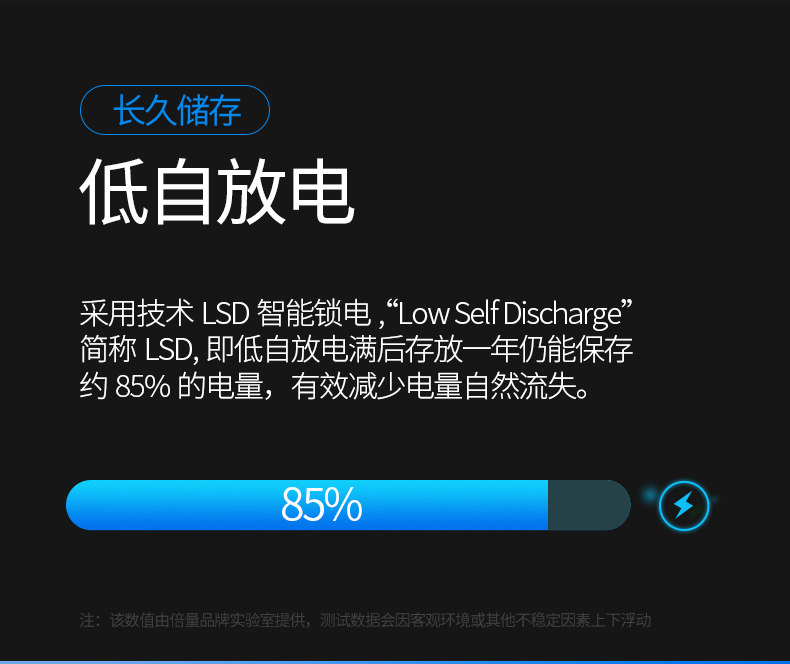Click the "Low Self Discharge" English phrase

coord(510,313)
